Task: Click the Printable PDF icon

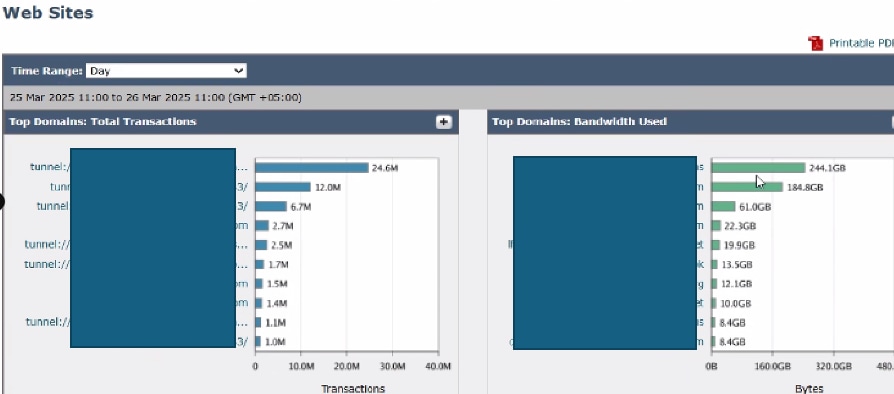Action: (x=815, y=43)
